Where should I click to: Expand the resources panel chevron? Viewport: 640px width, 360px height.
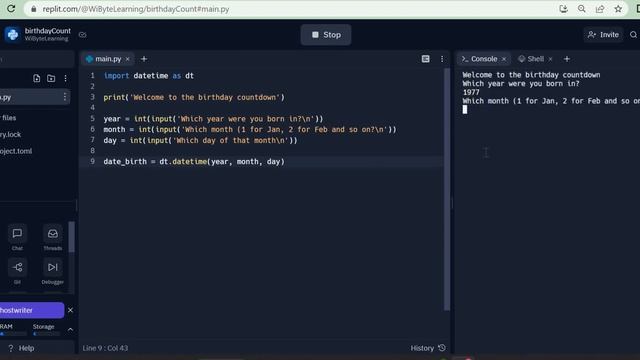point(70,329)
